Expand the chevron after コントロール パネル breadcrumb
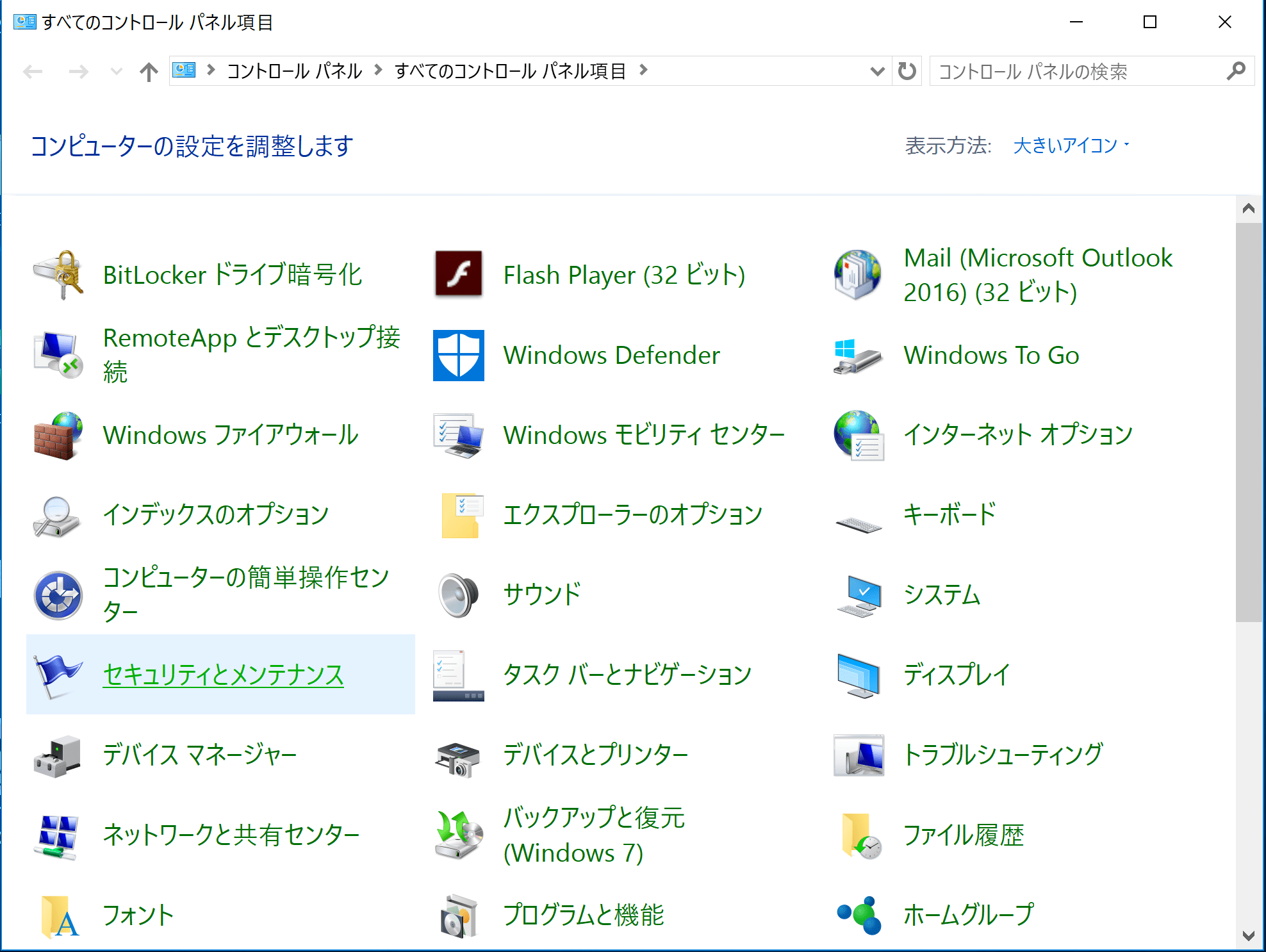 [x=378, y=70]
